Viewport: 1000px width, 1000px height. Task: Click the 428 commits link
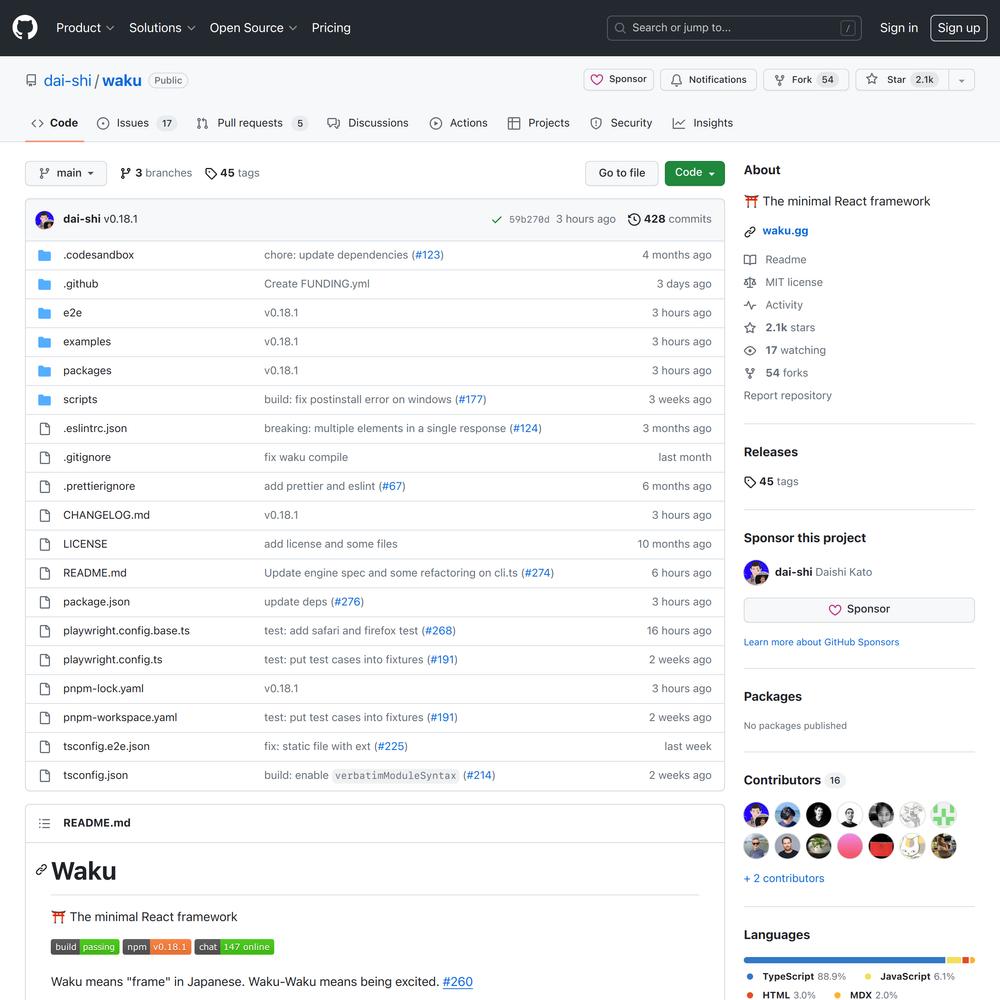[x=670, y=219]
